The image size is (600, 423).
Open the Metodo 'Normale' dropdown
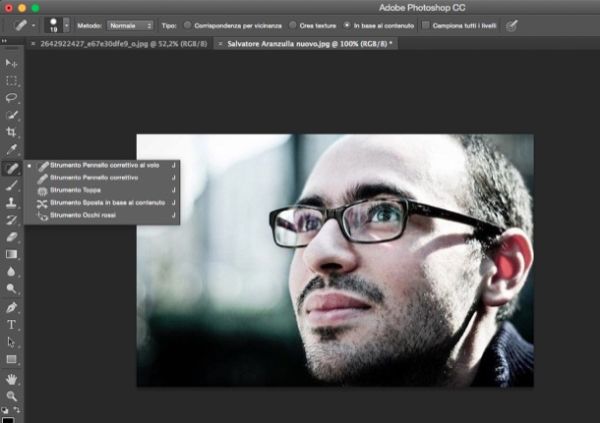coord(131,24)
